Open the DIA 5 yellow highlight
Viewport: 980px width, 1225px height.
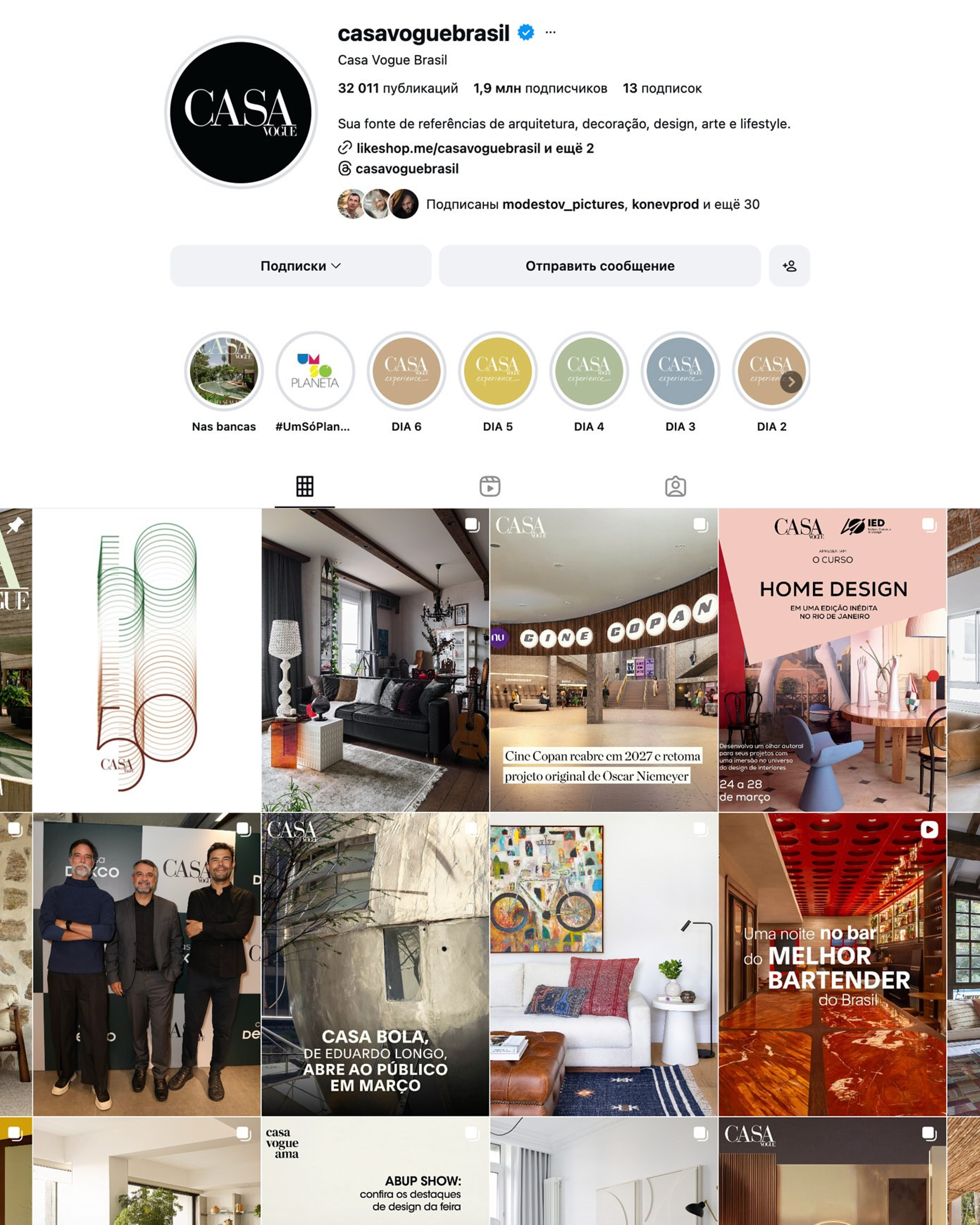(x=498, y=371)
